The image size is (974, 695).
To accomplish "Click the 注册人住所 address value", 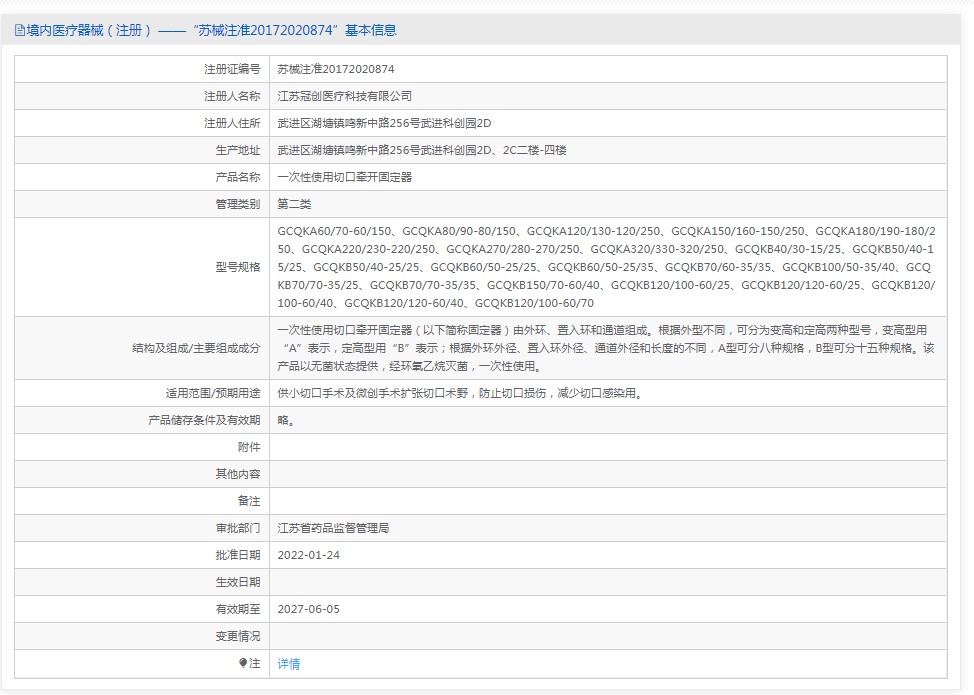I will [x=385, y=123].
